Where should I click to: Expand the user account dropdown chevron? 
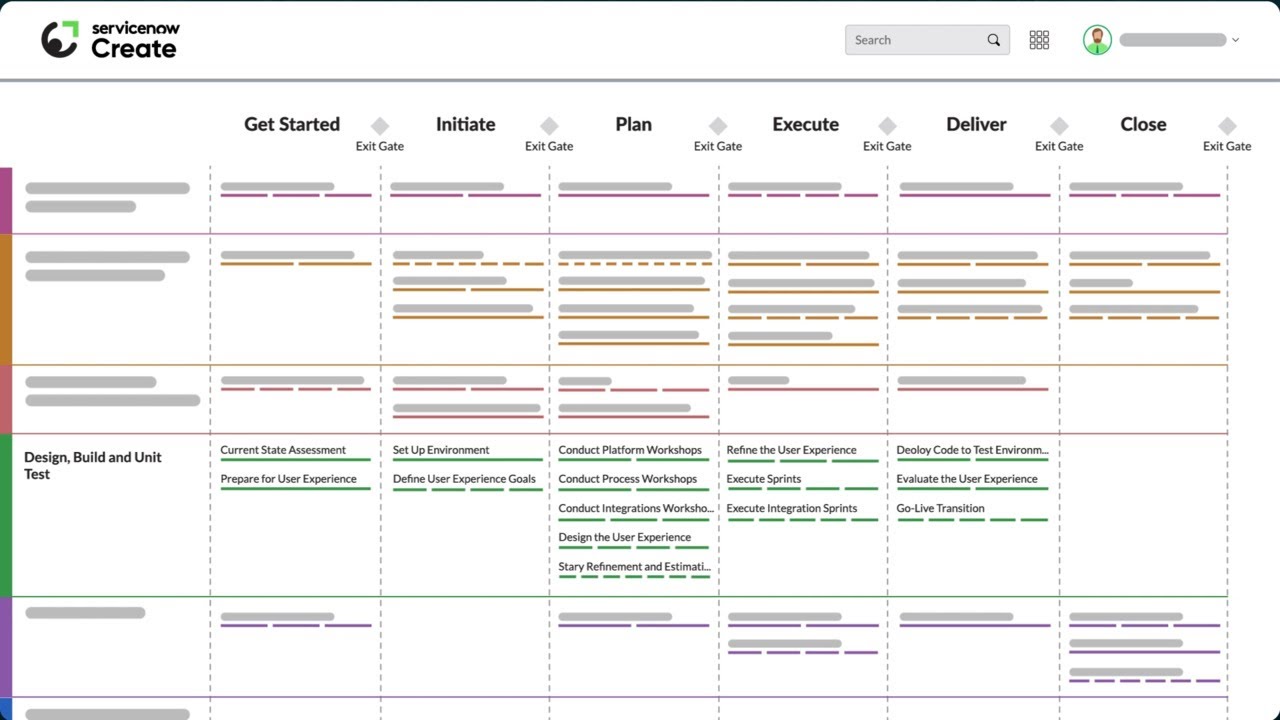coord(1235,40)
